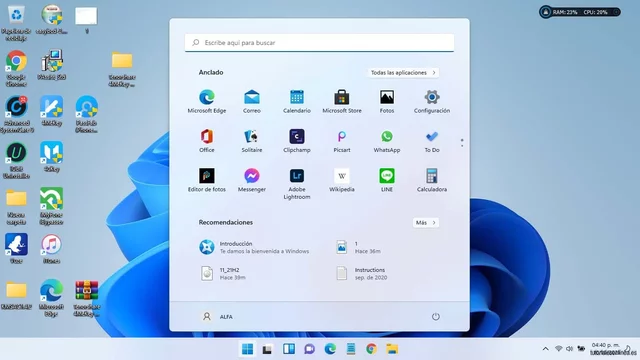Open Task View on the taskbar

268,349
